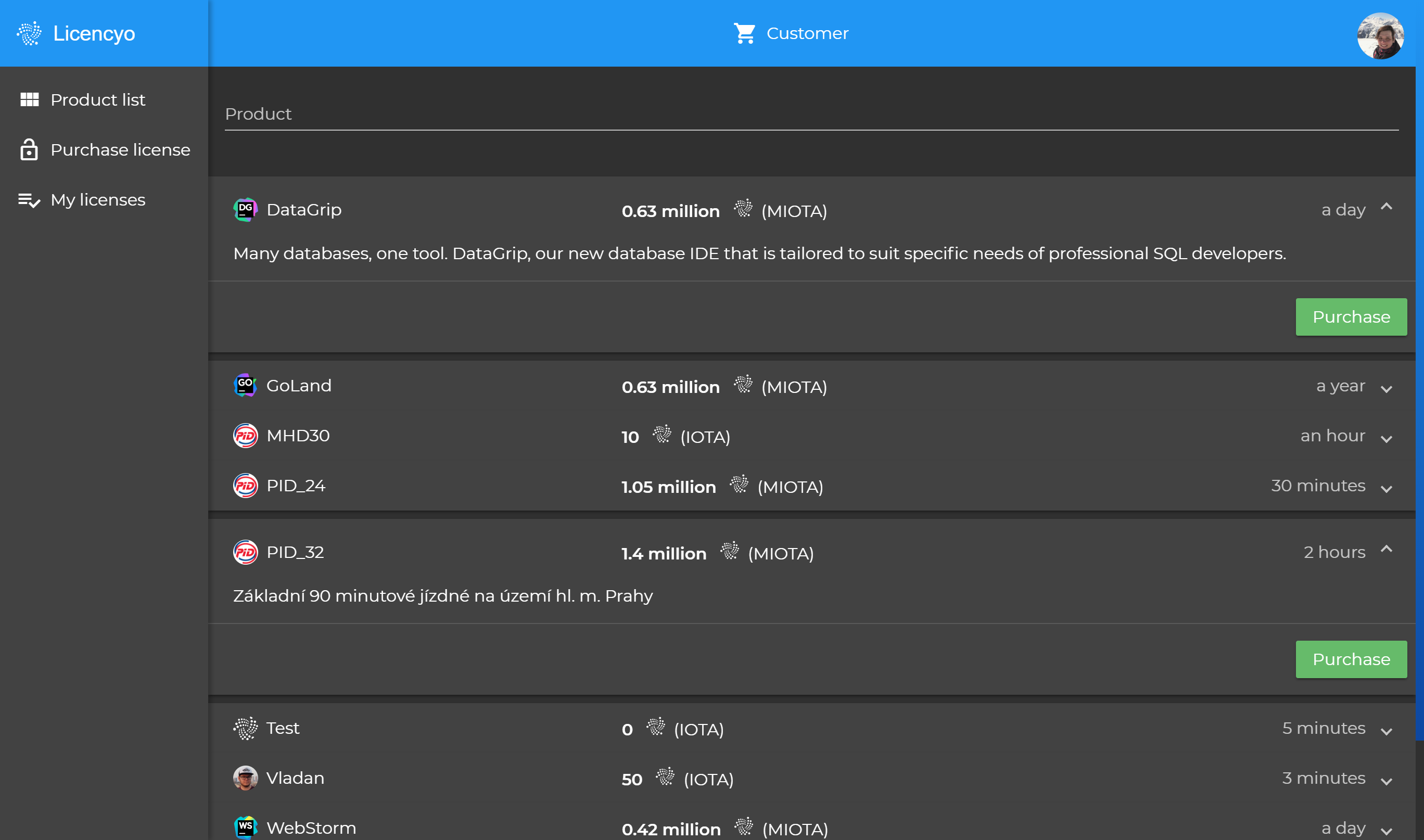Click the MHD30 PID logo icon
This screenshot has width=1424, height=840.
(x=245, y=436)
